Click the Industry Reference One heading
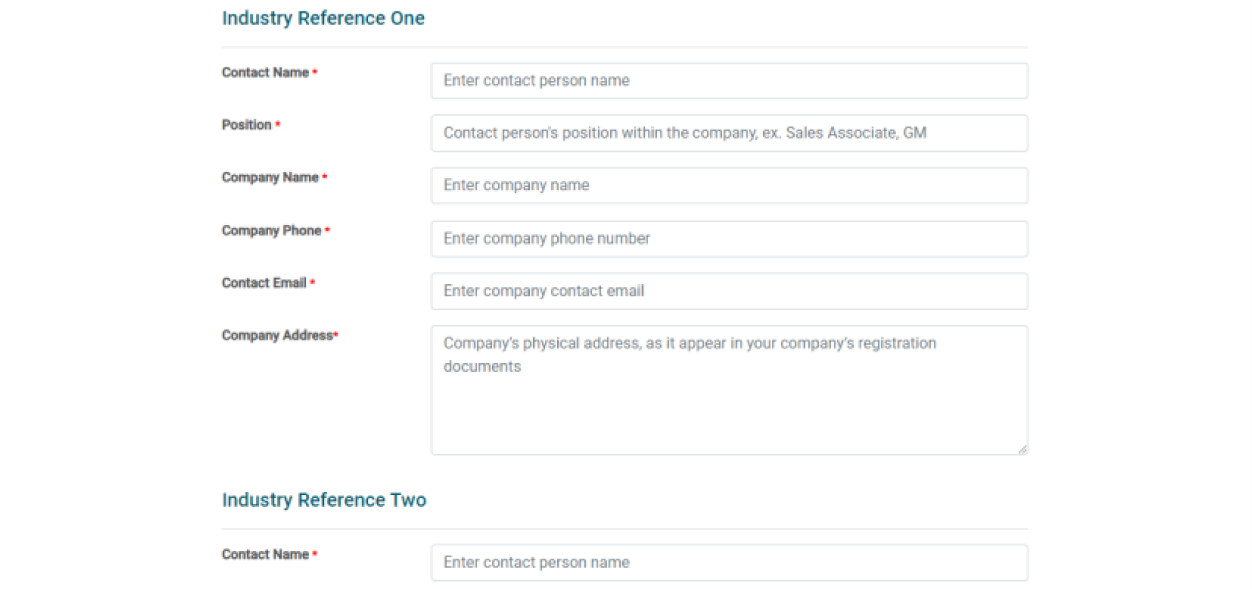1252x589 pixels. click(323, 18)
